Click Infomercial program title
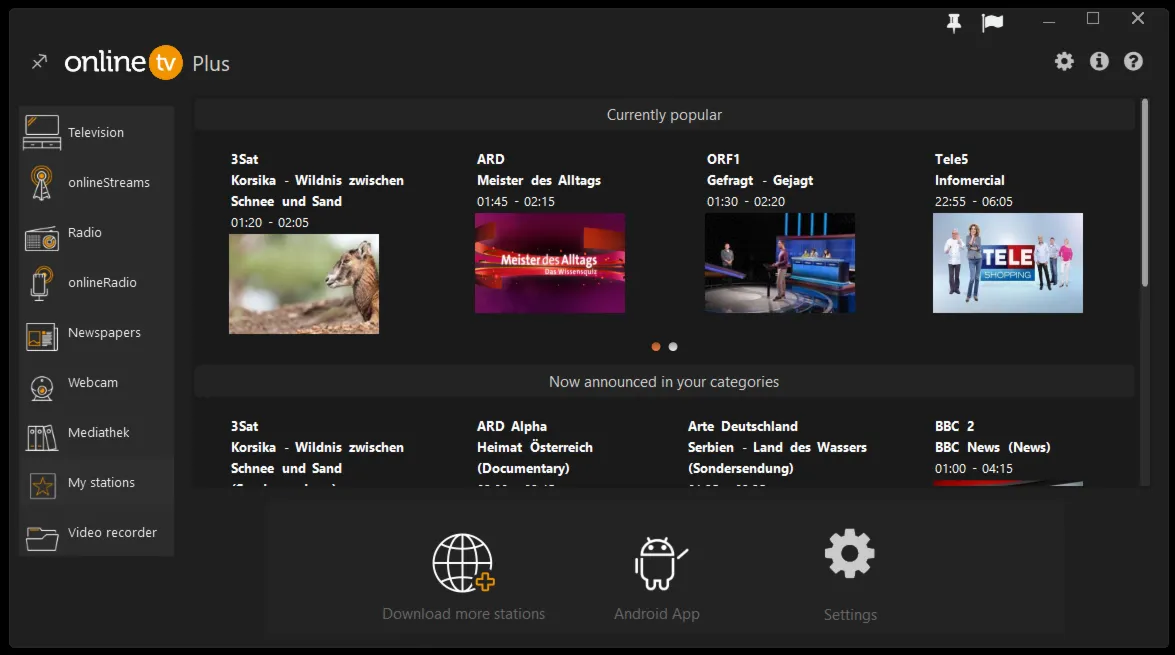 (x=970, y=180)
